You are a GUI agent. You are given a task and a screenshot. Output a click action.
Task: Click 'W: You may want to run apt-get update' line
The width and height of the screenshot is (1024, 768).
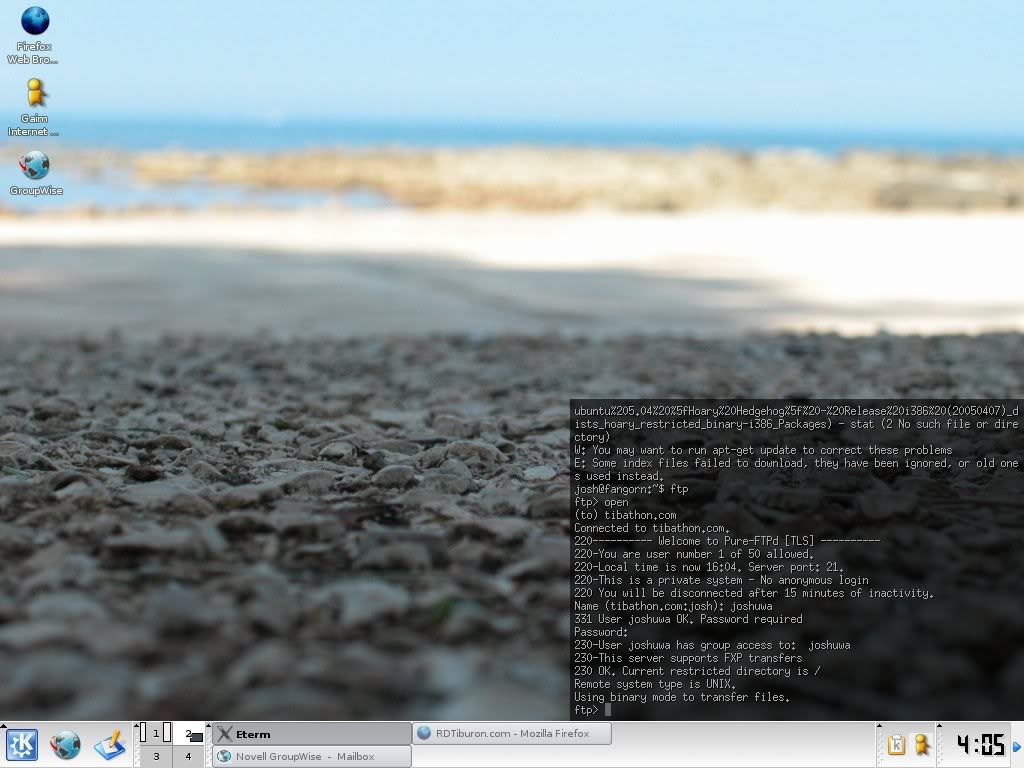click(763, 449)
